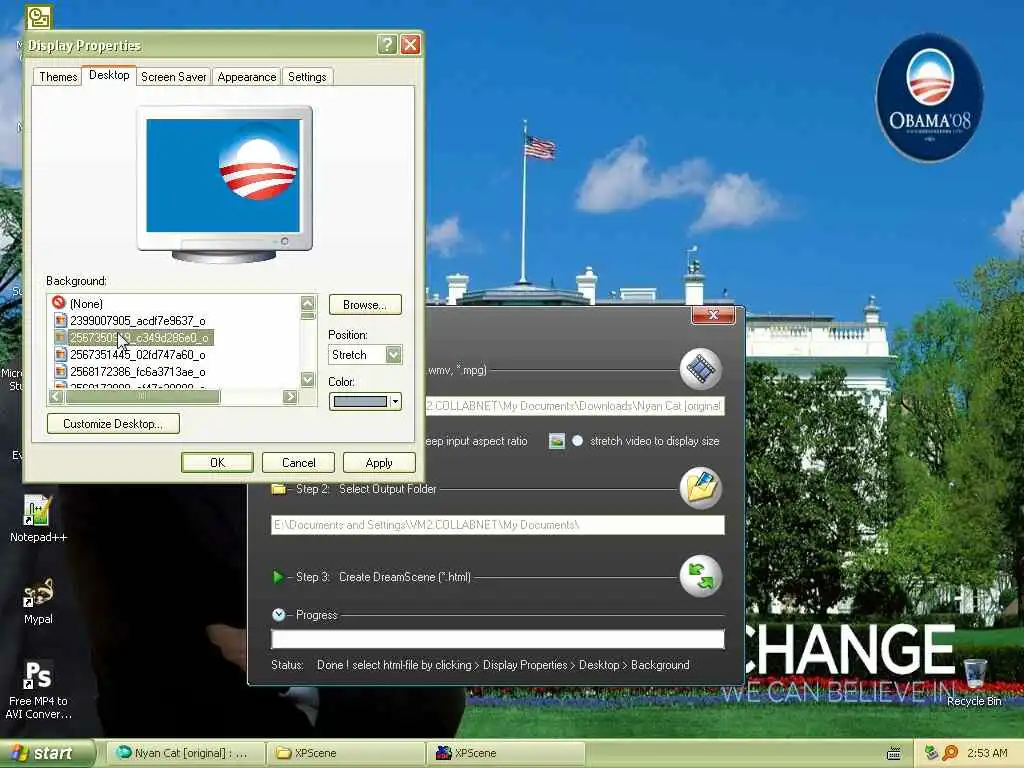The image size is (1024, 768).
Task: Click the output folder icon in XPScene
Action: tap(700, 488)
